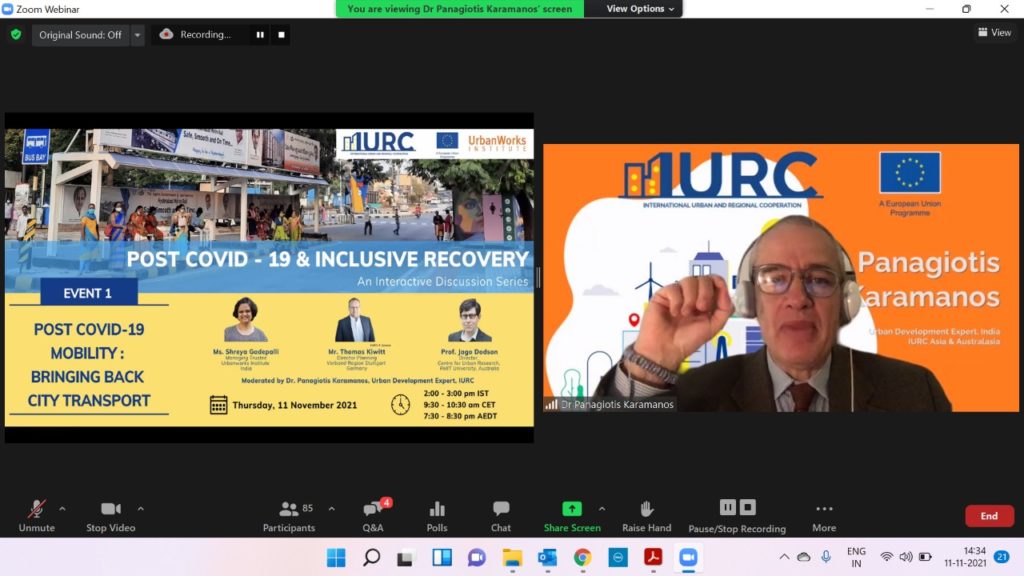The height and width of the screenshot is (576, 1024).
Task: Open the Original Sound dropdown arrow
Action: click(x=137, y=35)
